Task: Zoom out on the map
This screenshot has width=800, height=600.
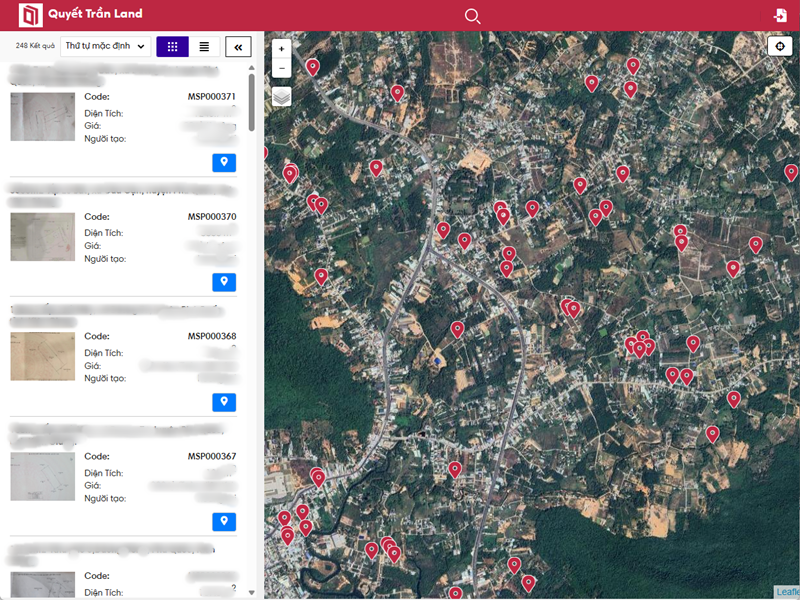Action: pyautogui.click(x=282, y=68)
